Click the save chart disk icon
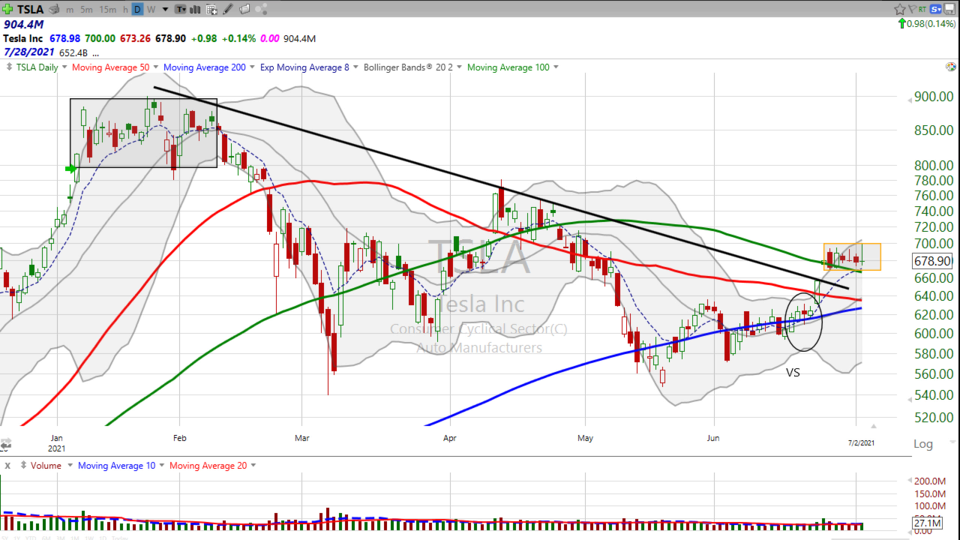The image size is (960, 540). 950,9
